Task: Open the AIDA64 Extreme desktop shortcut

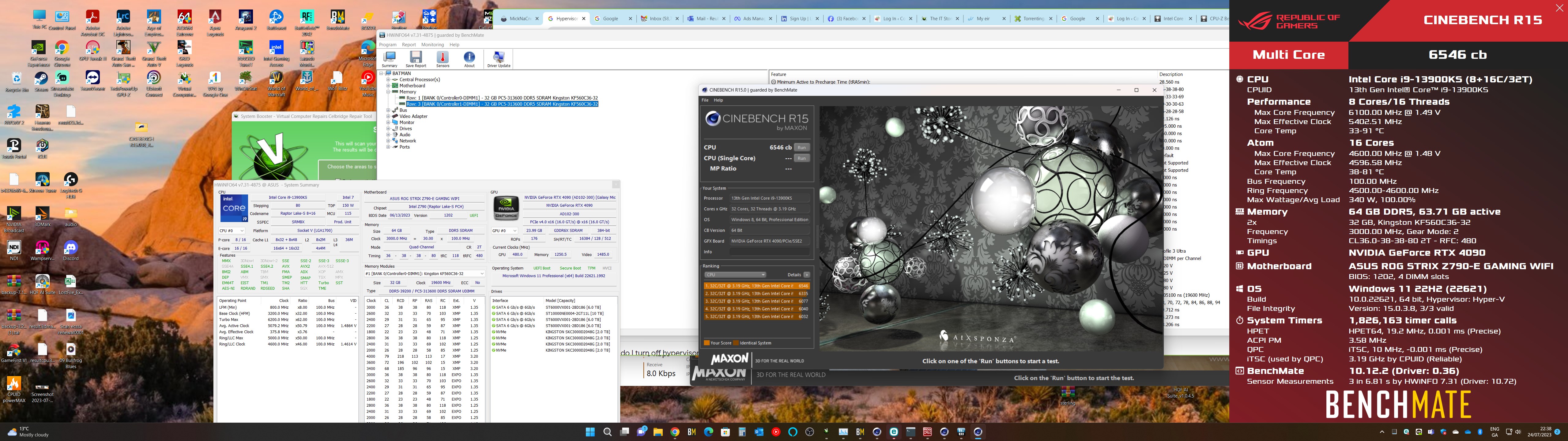Action: point(184,23)
